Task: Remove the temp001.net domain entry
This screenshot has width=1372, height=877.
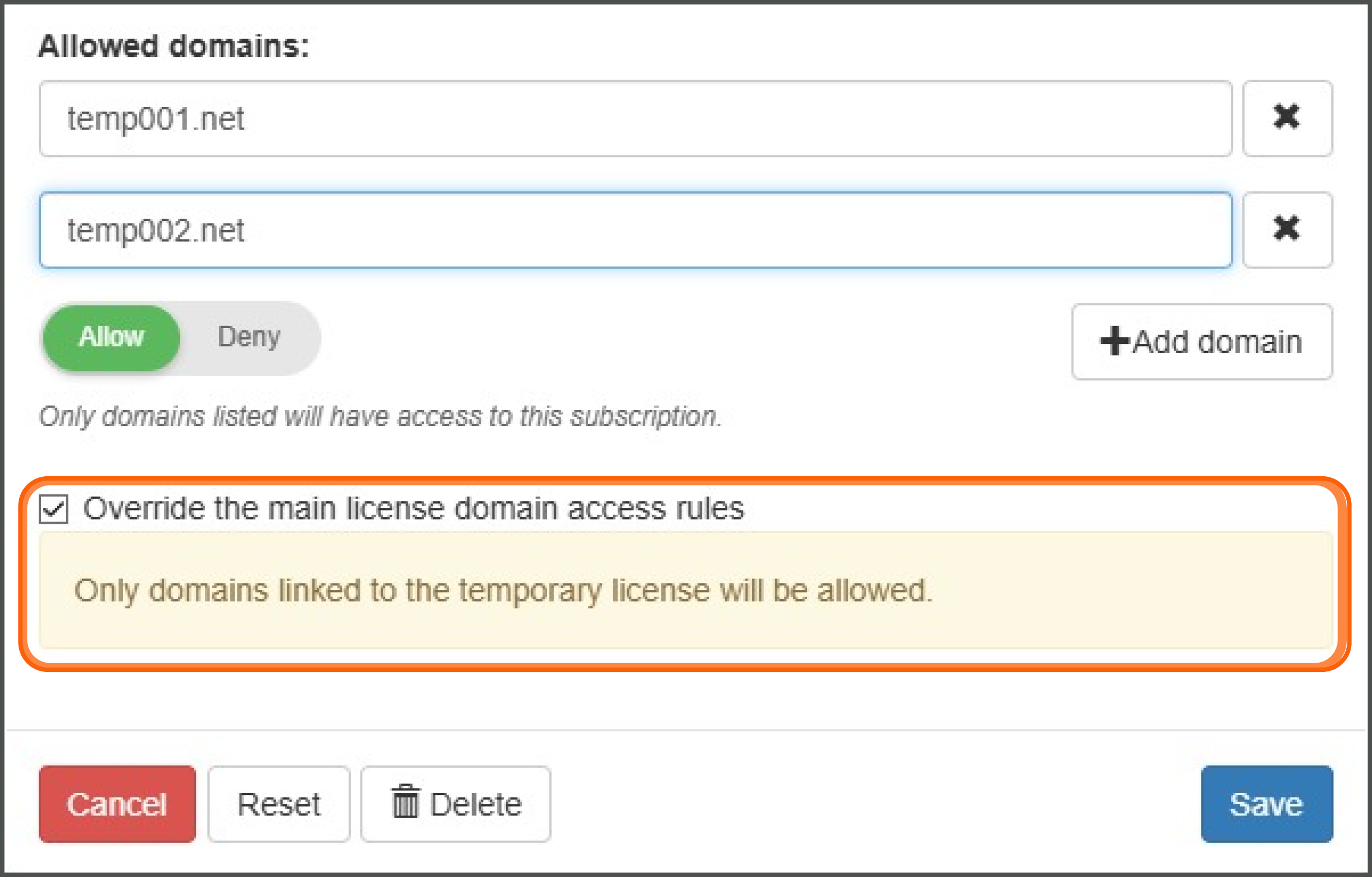Action: click(x=1287, y=118)
